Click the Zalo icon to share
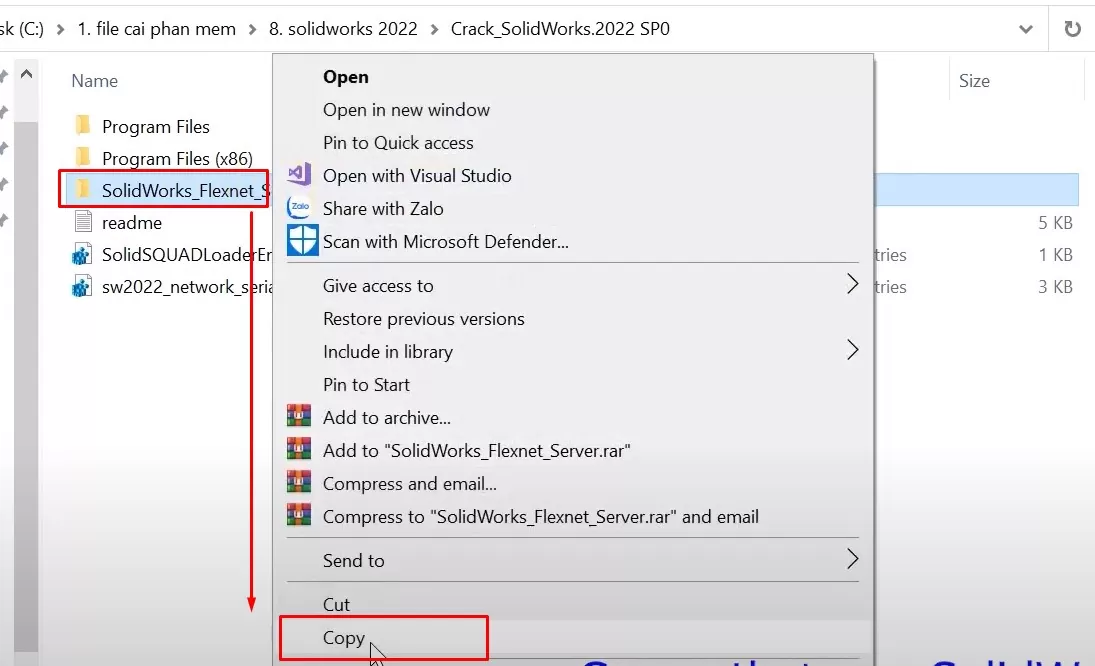Image resolution: width=1095 pixels, height=666 pixels. 300,208
